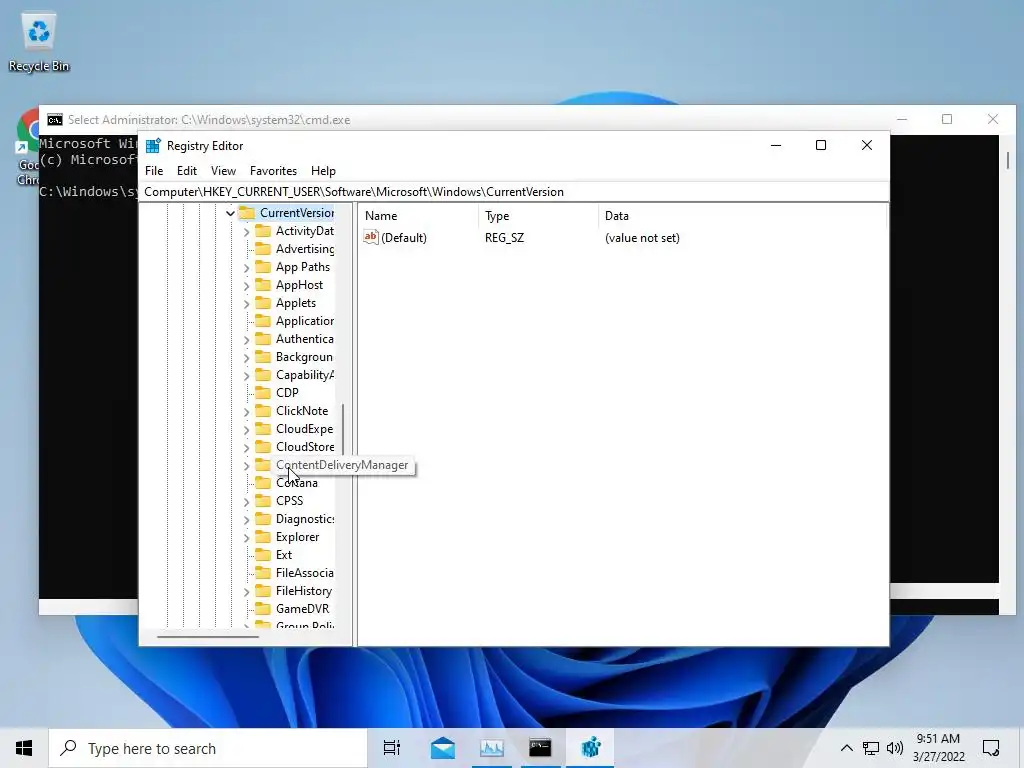The width and height of the screenshot is (1024, 768).
Task: Click the registry address bar path
Action: pos(515,191)
